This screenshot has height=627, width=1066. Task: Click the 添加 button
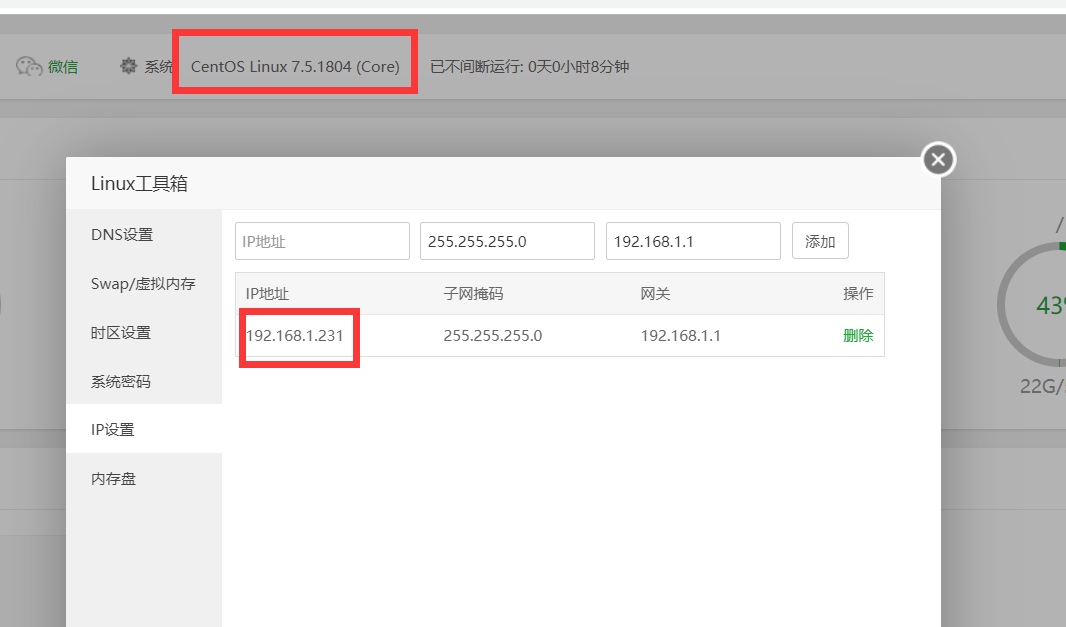[820, 241]
